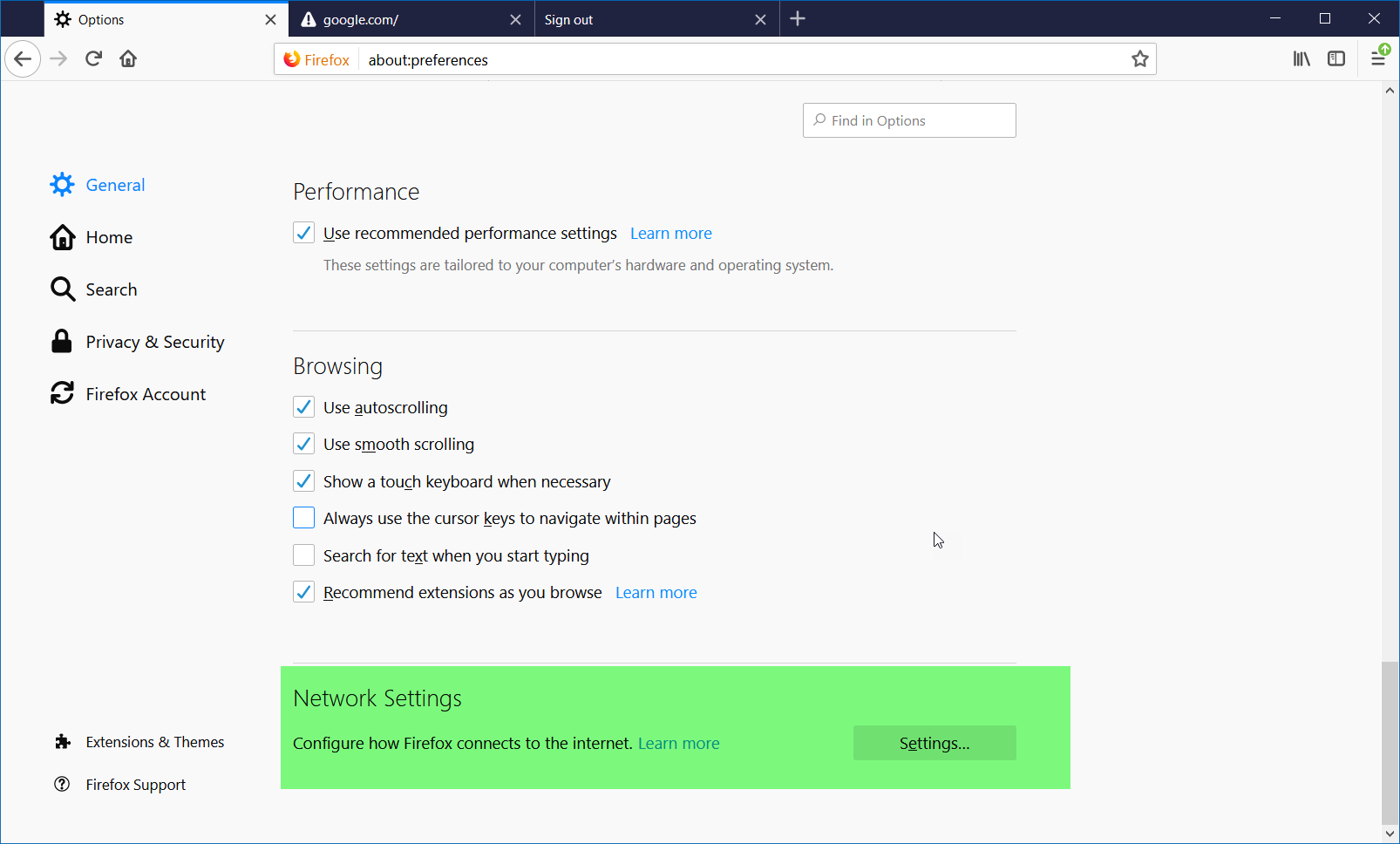Show sidebars icon in toolbar
Image resolution: width=1400 pixels, height=844 pixels.
[x=1336, y=59]
